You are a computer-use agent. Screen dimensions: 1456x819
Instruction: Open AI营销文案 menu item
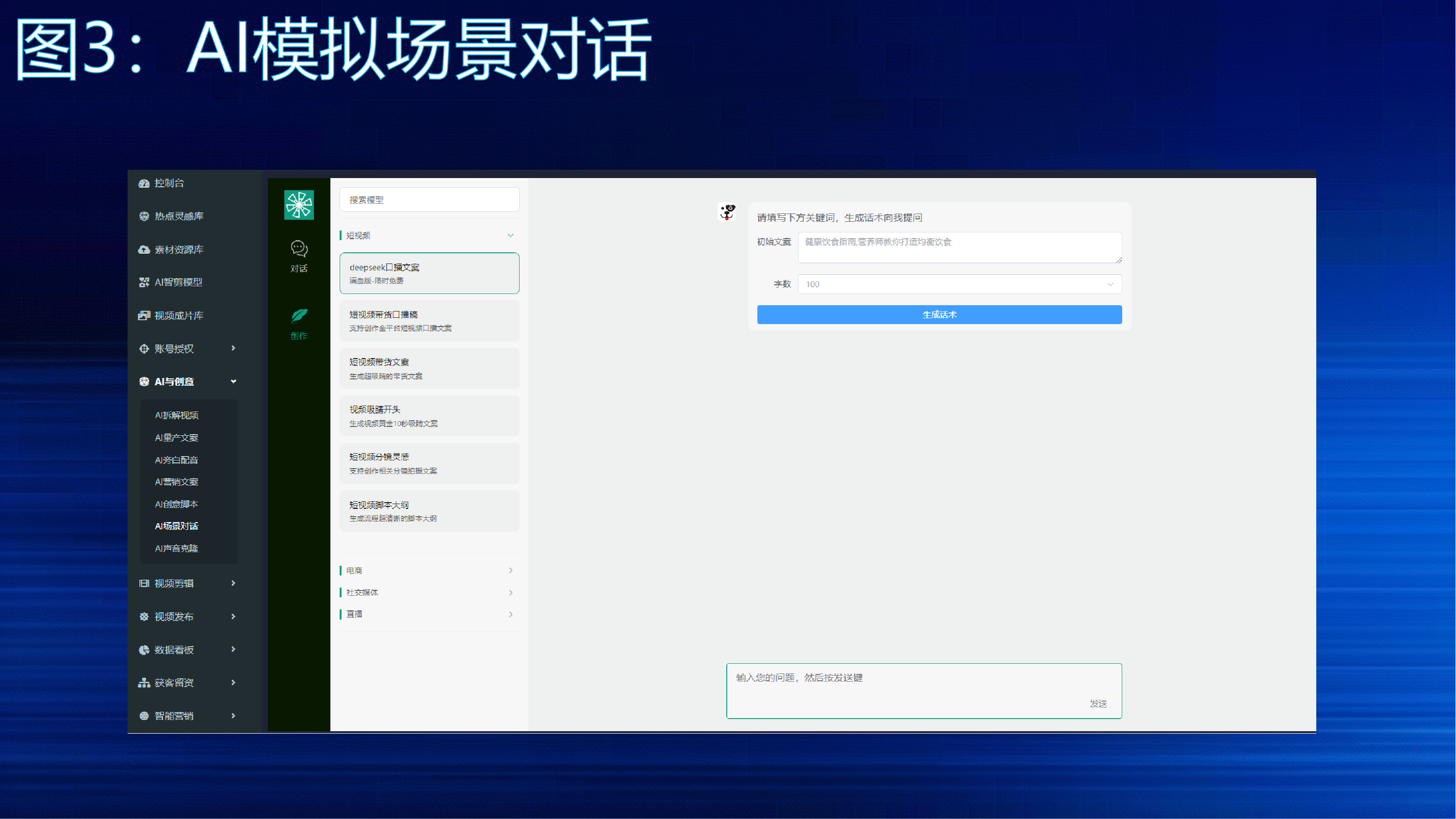pyautogui.click(x=176, y=482)
